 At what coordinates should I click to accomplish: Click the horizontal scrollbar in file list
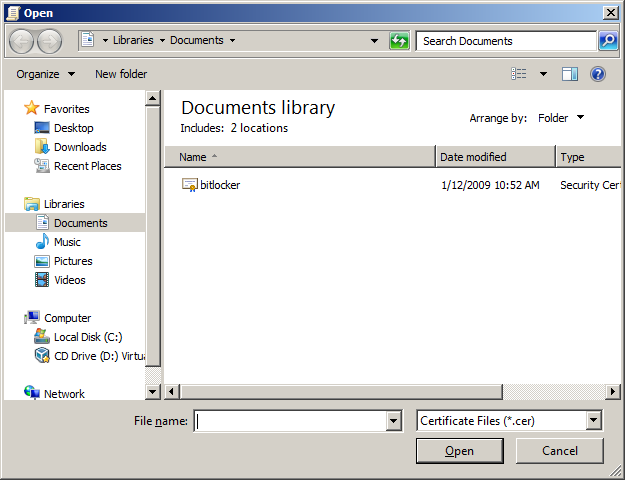390,391
